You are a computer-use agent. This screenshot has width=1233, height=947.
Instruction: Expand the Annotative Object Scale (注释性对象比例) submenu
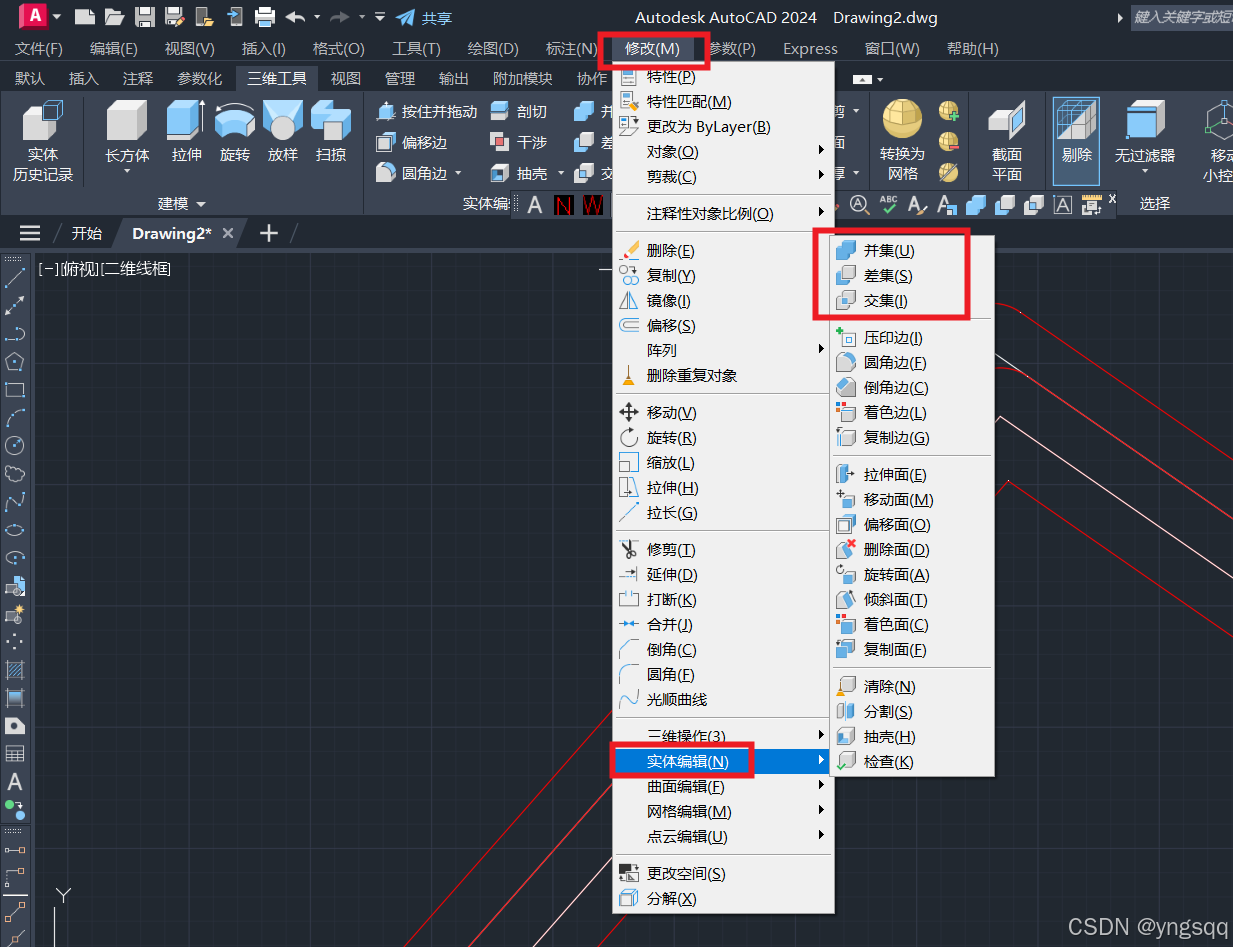point(723,214)
